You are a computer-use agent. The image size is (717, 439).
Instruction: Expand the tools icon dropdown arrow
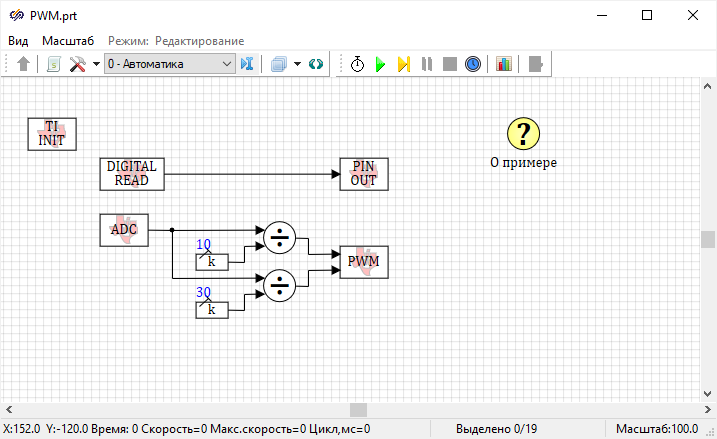pos(95,64)
